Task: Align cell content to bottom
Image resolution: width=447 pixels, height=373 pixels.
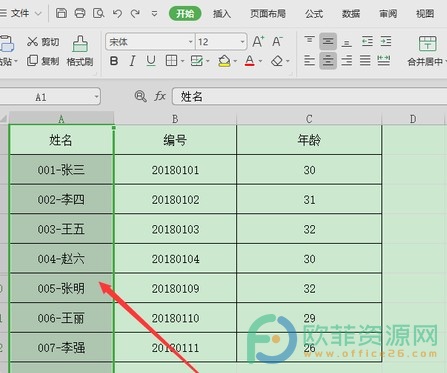Action: pos(347,42)
